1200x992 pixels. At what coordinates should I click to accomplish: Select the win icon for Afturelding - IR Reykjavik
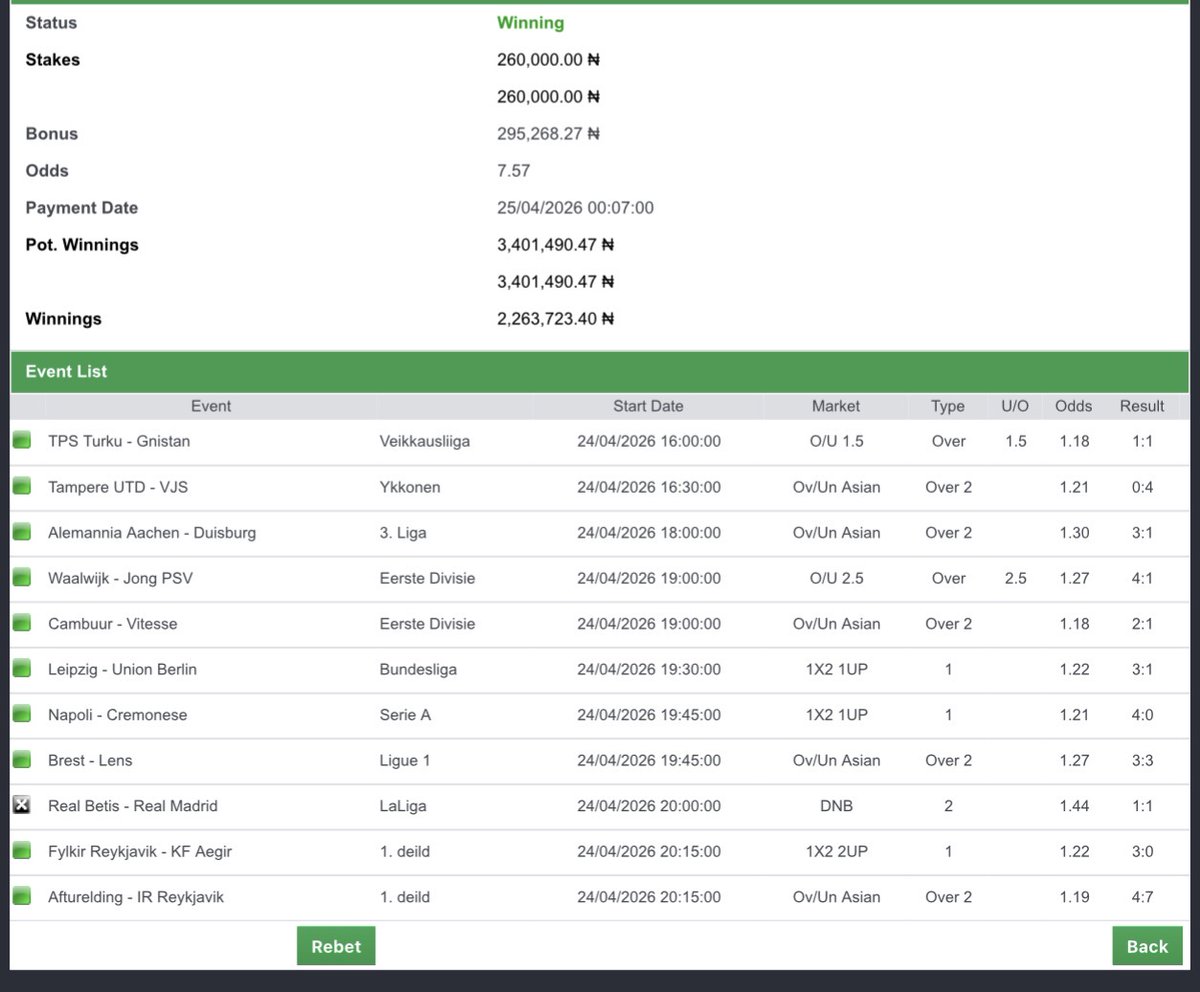click(x=21, y=896)
